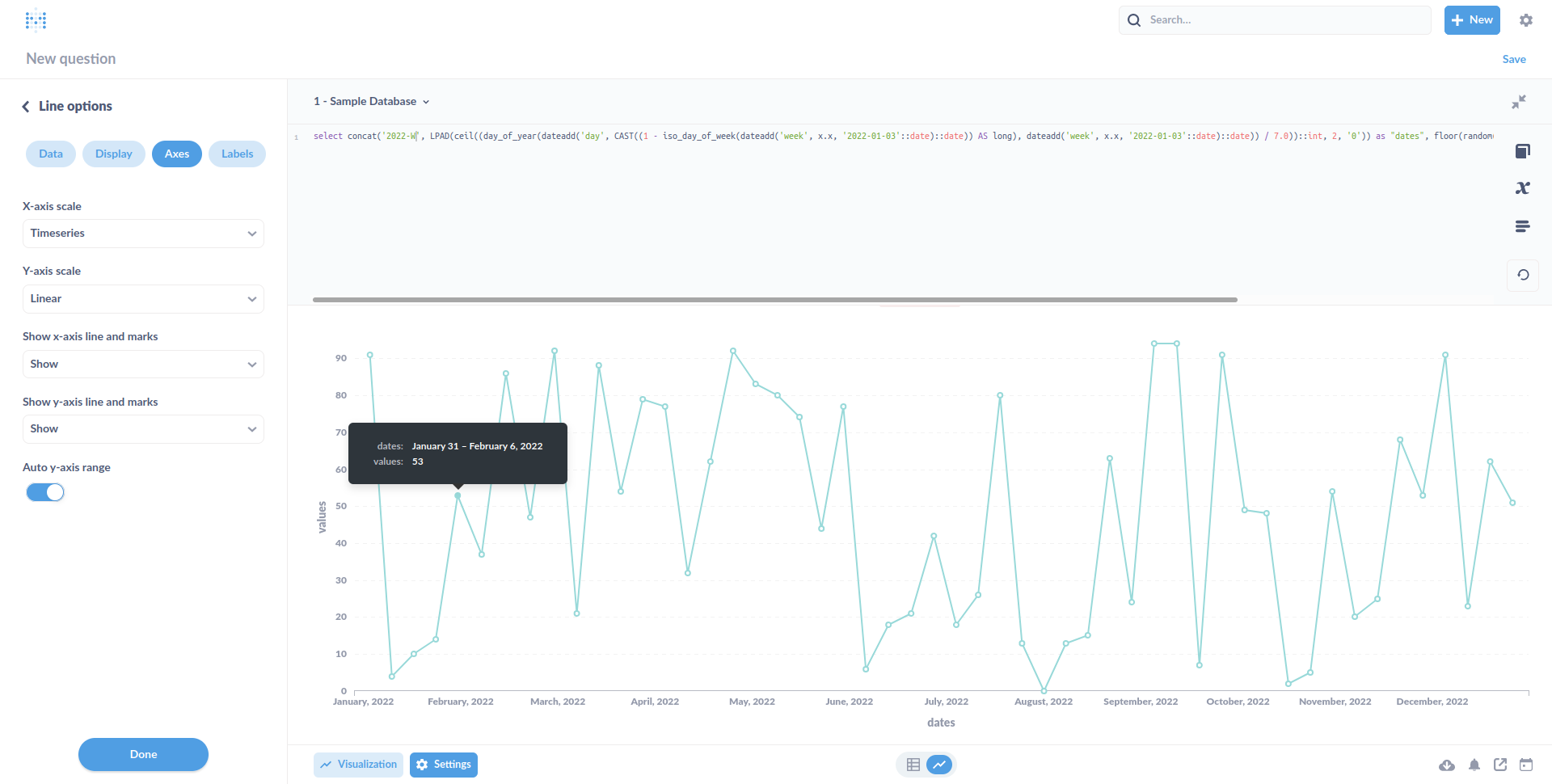Collapse the SQL editor with the shrink icon
1552x784 pixels.
tap(1519, 102)
